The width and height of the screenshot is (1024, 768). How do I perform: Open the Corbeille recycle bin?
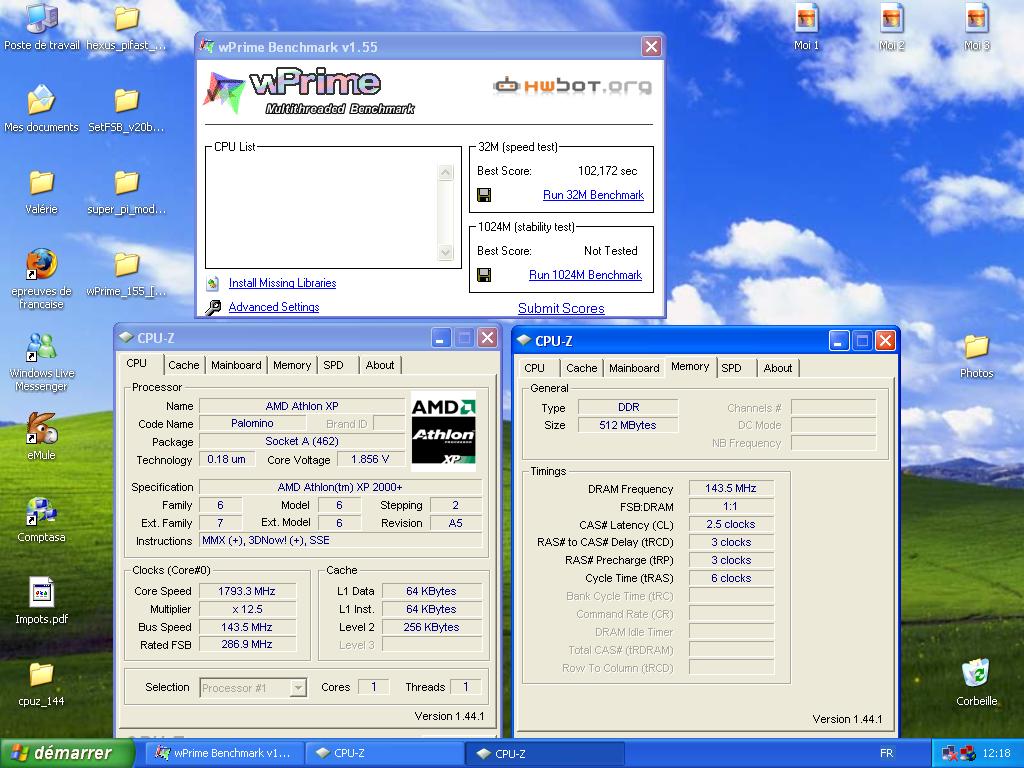[976, 673]
